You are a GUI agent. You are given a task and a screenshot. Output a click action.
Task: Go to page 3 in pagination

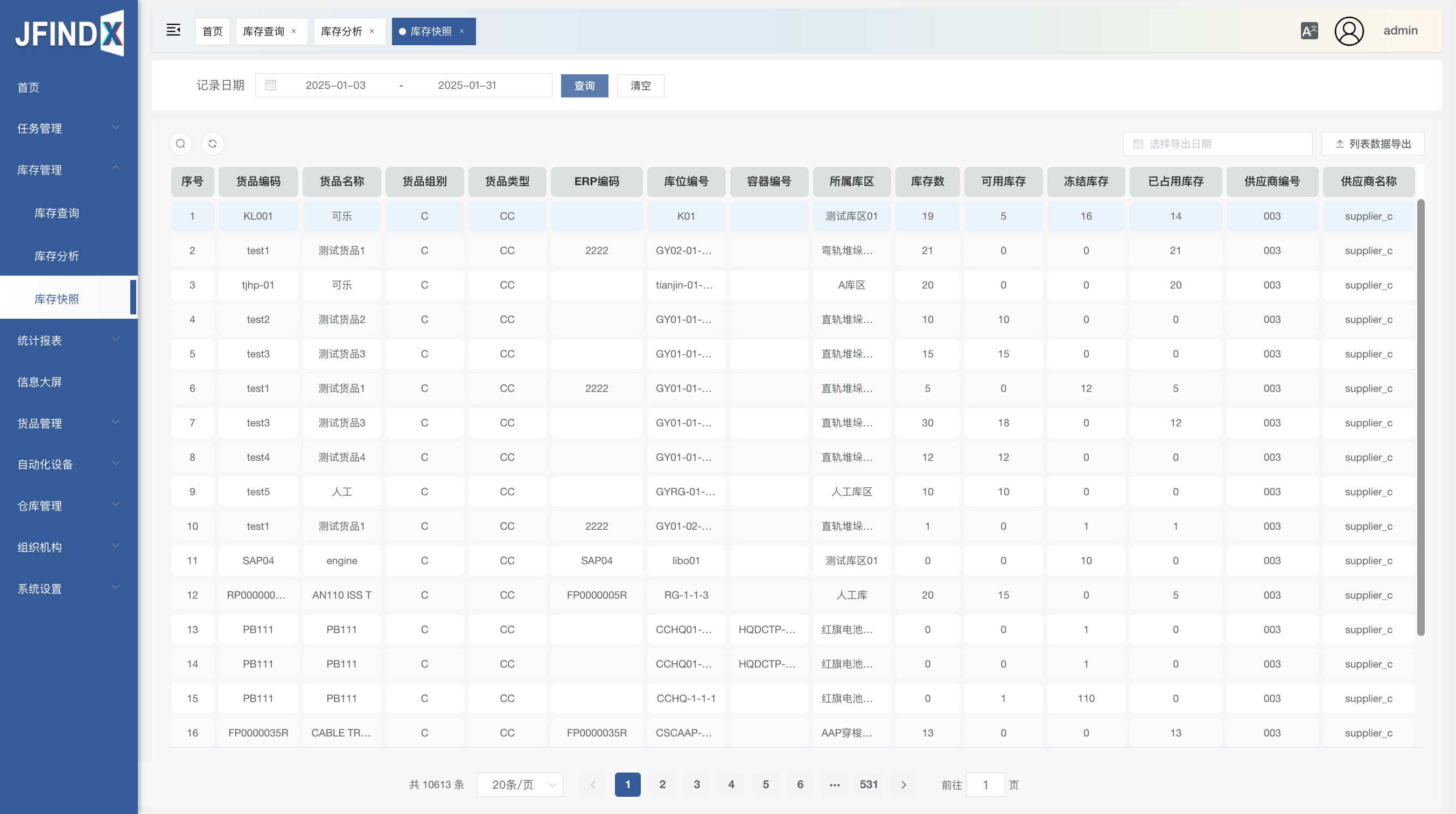point(696,784)
